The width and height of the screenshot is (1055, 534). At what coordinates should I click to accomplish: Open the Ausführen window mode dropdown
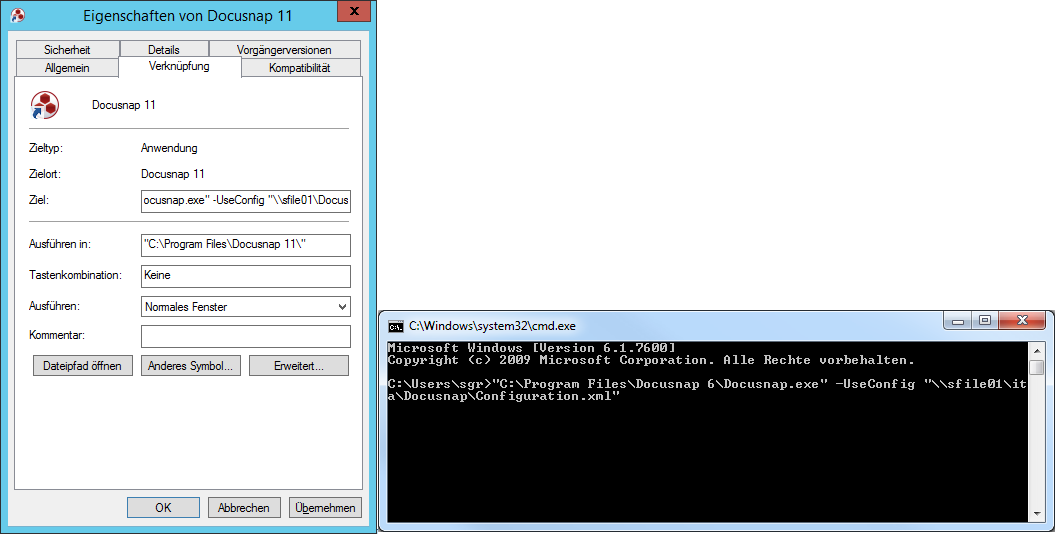point(246,307)
